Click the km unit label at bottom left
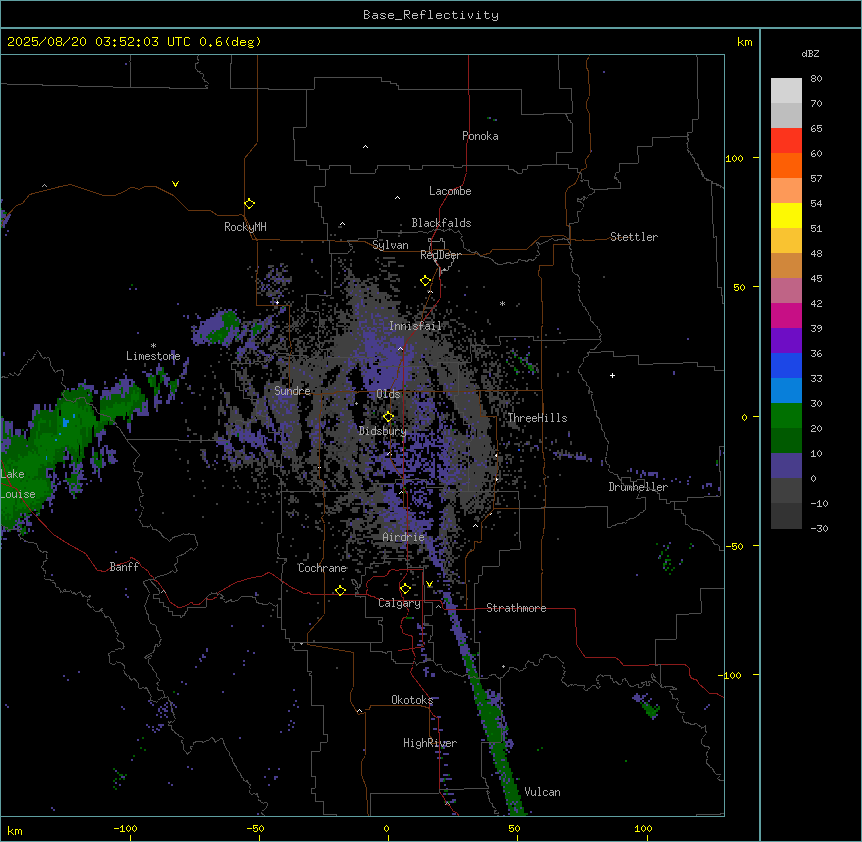Viewport: 862px width, 842px height. pos(14,831)
